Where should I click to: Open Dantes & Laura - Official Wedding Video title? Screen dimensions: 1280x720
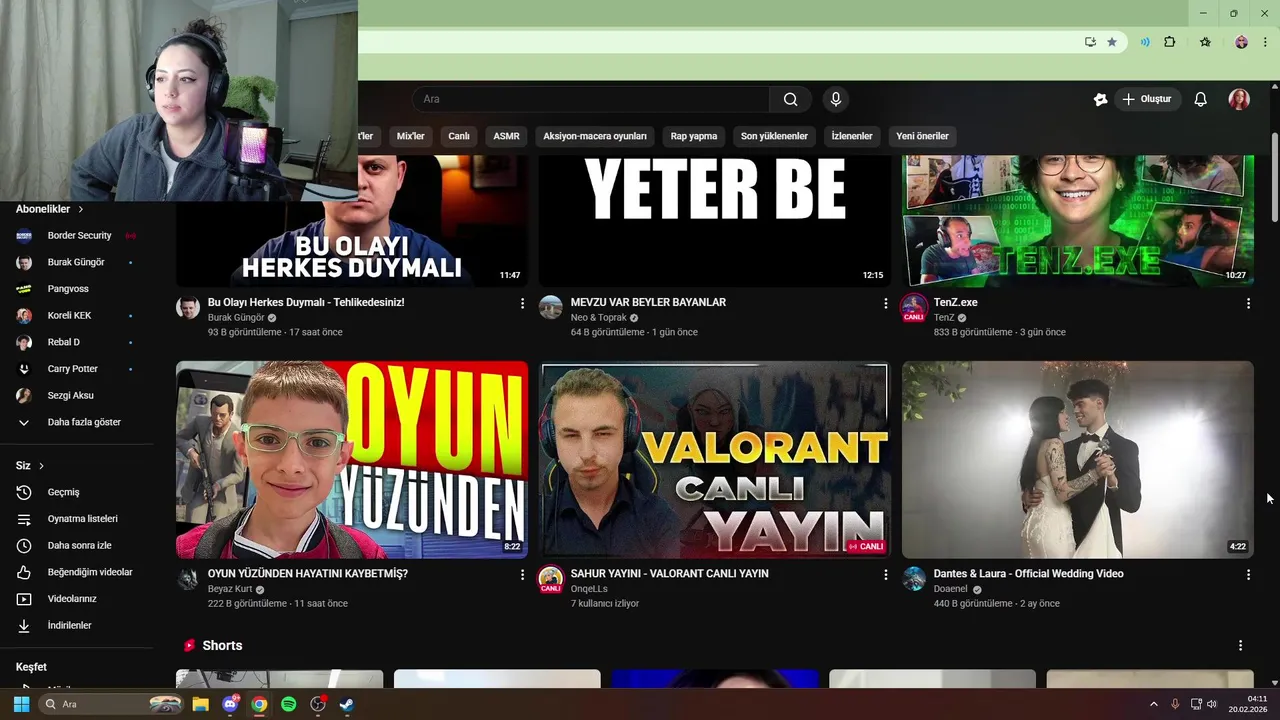[x=1028, y=574]
